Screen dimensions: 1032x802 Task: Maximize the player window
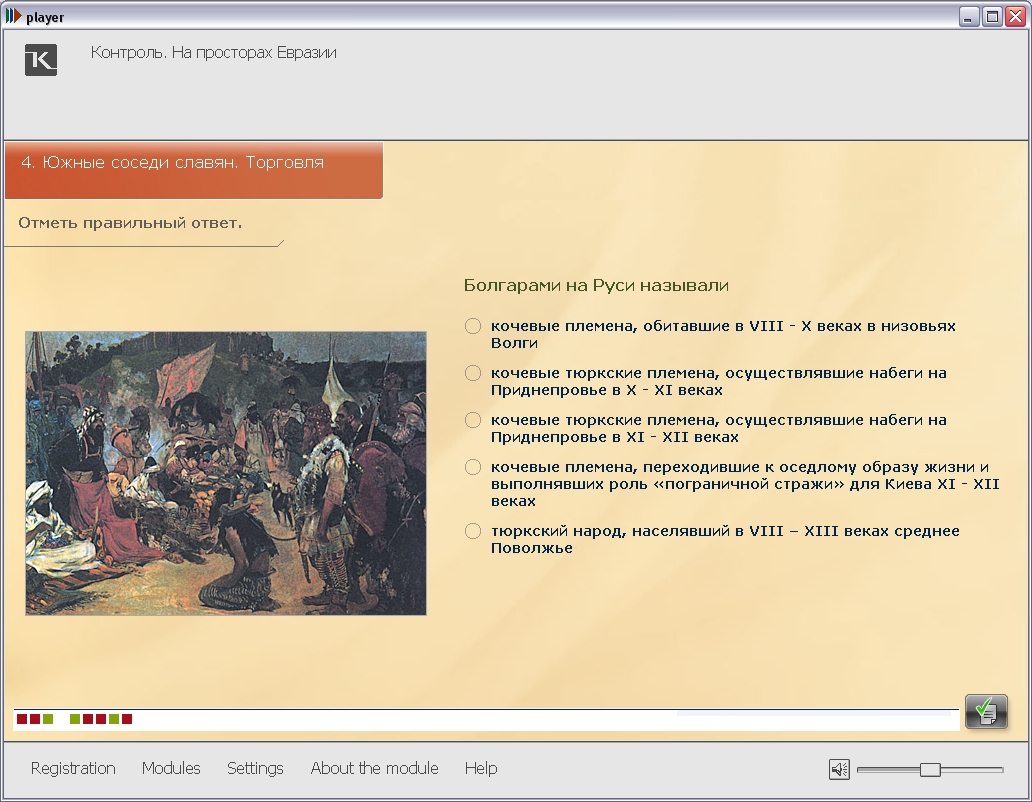[992, 16]
